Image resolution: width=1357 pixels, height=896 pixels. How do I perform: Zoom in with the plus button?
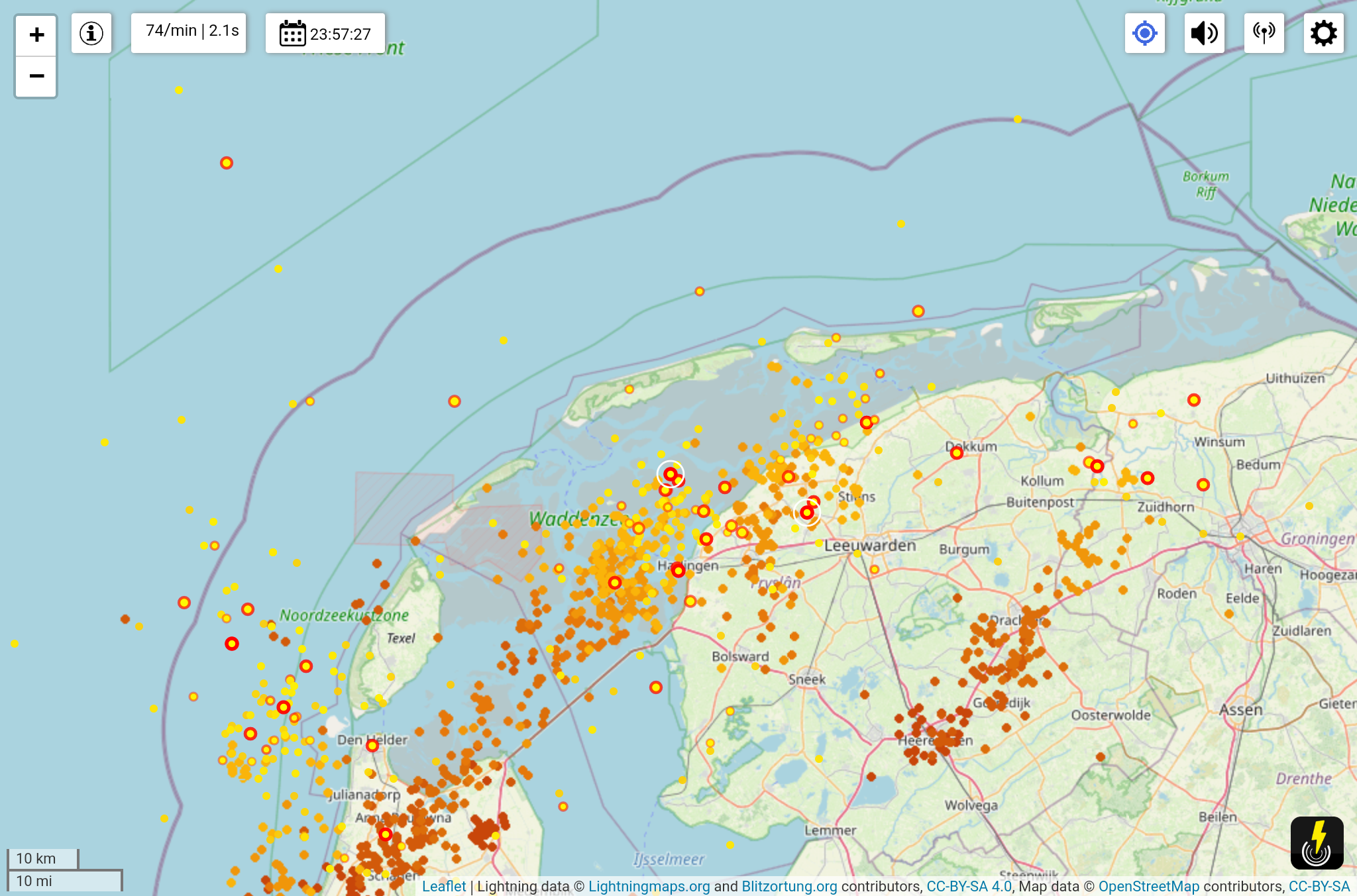36,35
